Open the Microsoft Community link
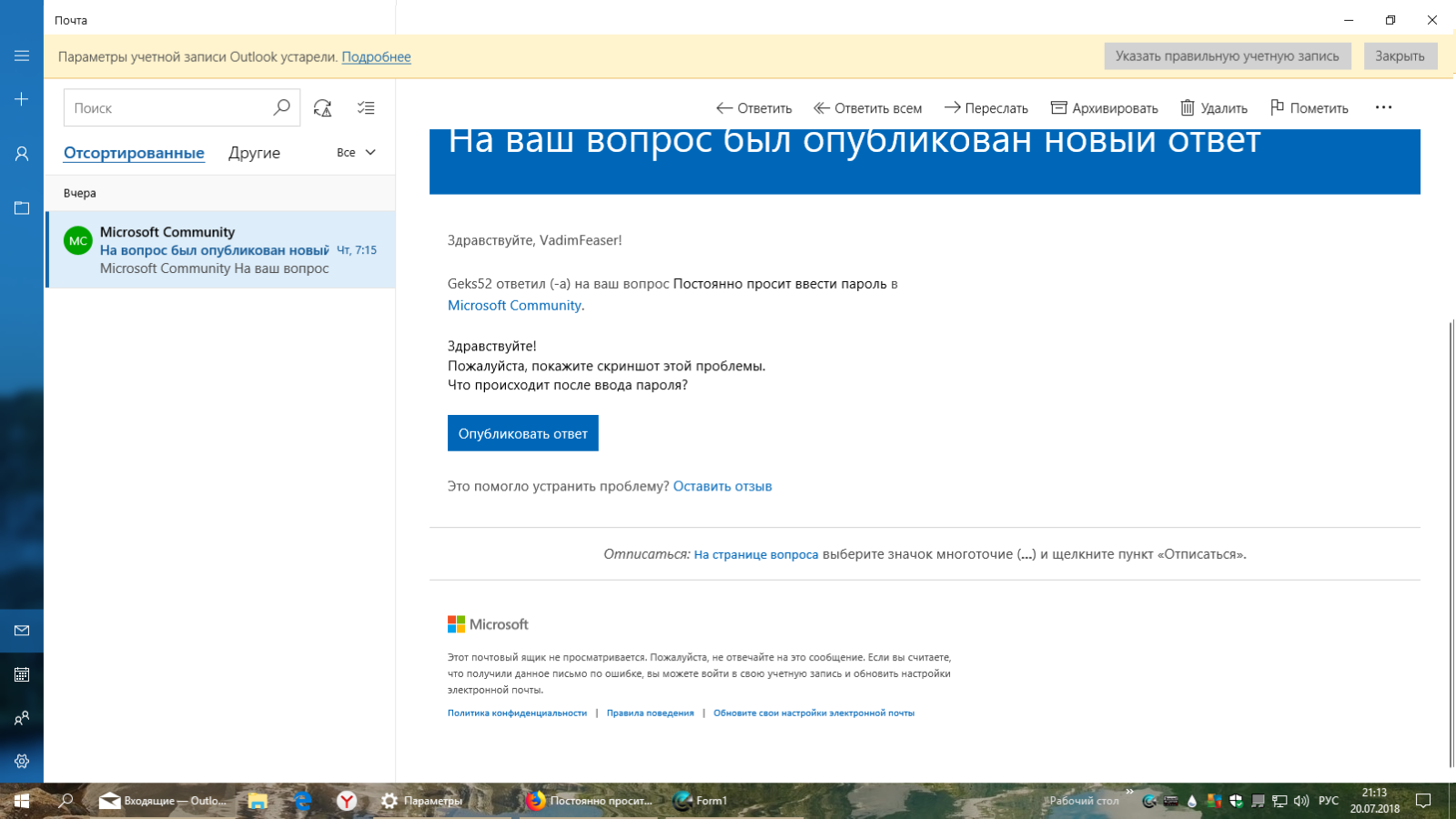The image size is (1456, 819). tap(514, 306)
